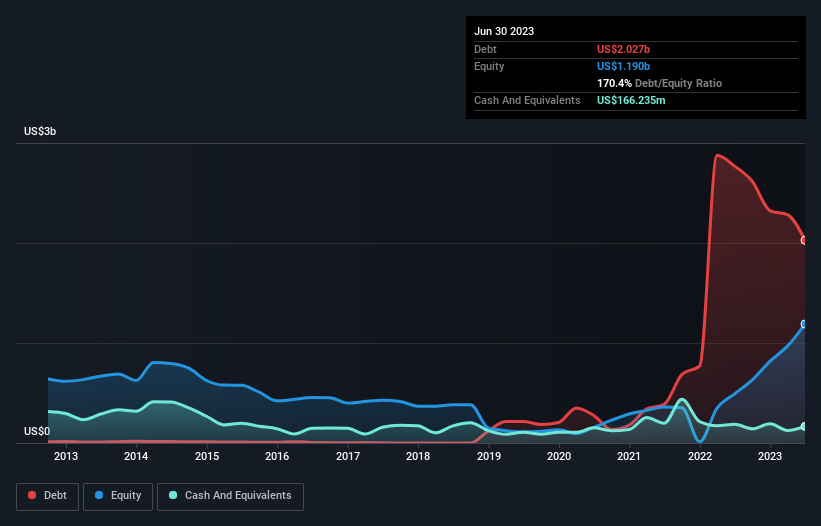Click the 2017 x-axis label
Screen dimensions: 821x526
348,456
